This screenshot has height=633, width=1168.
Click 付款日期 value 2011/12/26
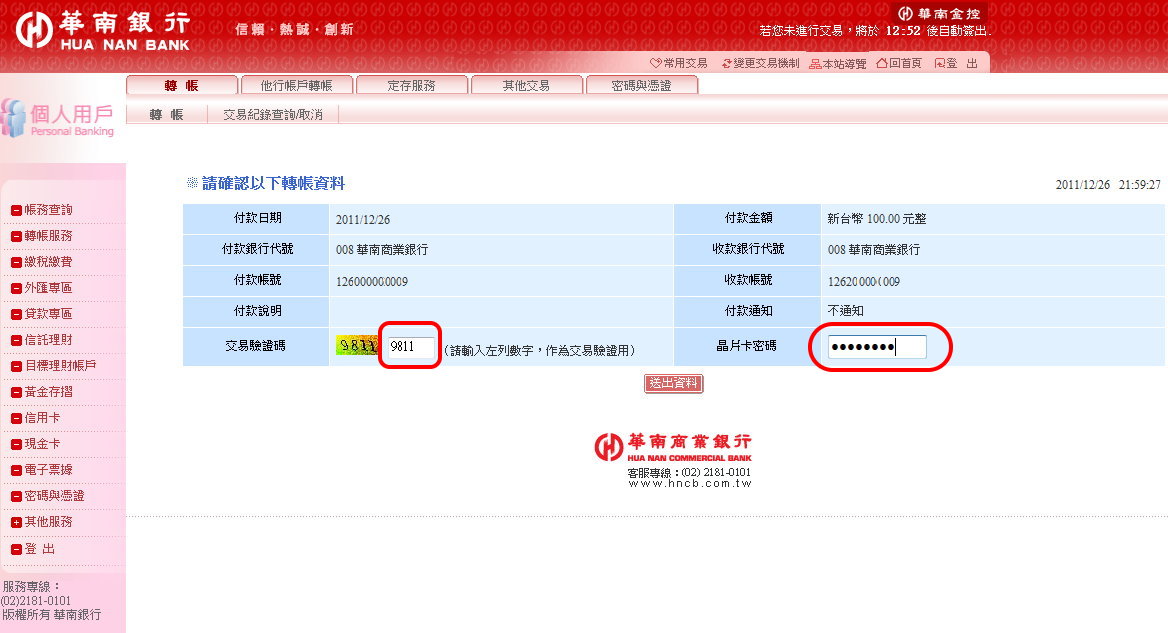click(363, 220)
